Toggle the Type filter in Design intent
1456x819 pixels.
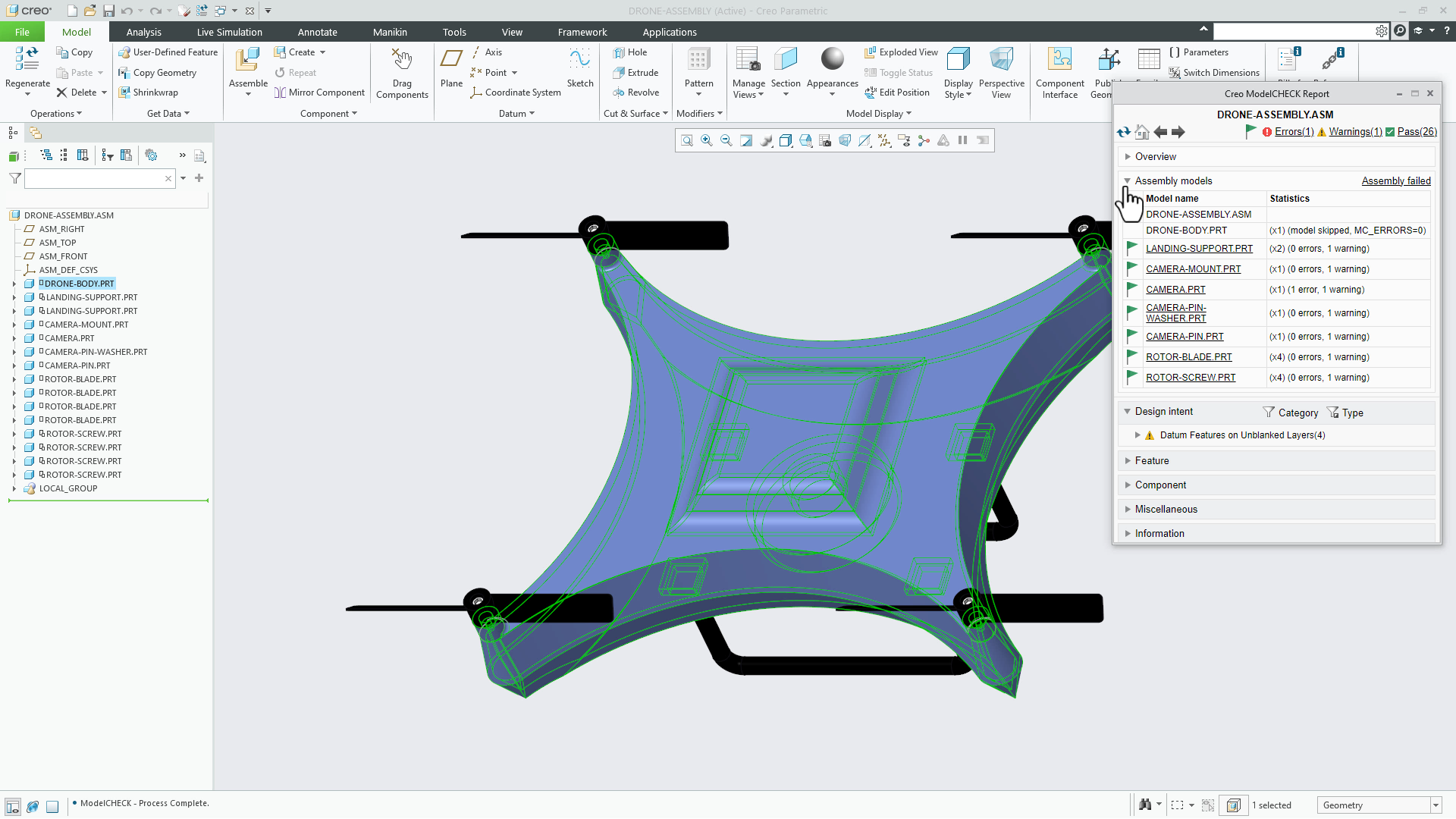pos(1345,413)
